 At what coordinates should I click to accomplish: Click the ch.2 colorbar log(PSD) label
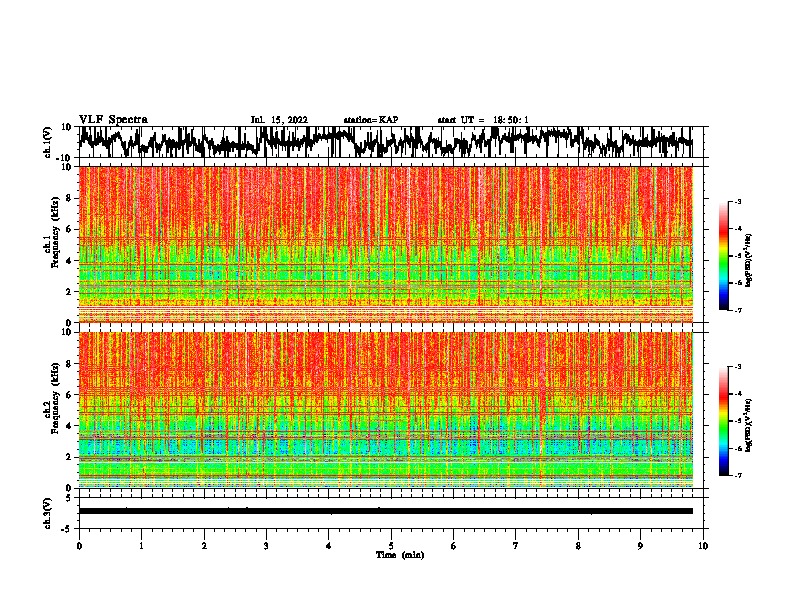[749, 425]
